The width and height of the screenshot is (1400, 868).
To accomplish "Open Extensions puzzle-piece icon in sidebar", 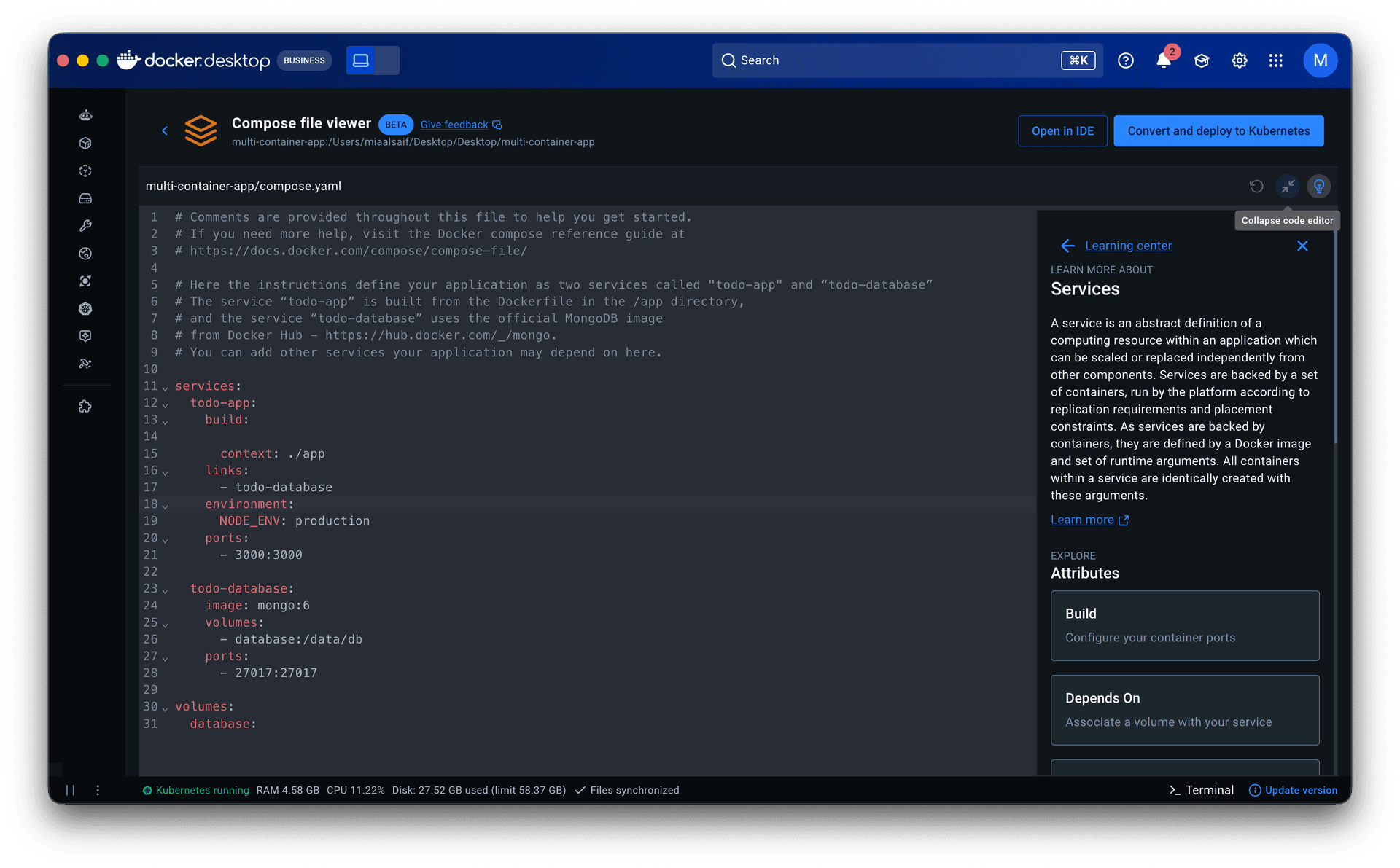I will [85, 407].
